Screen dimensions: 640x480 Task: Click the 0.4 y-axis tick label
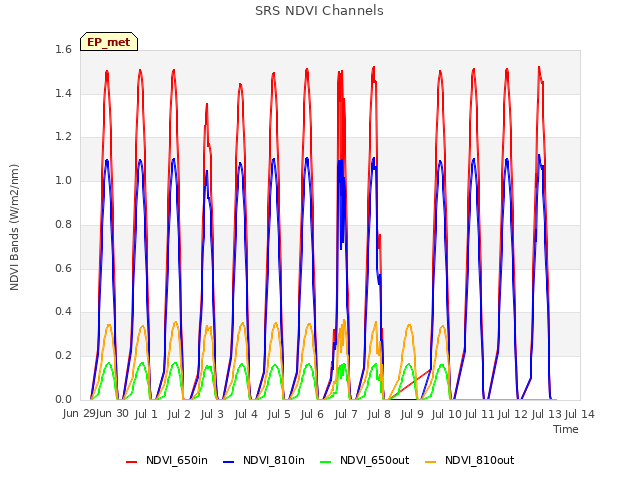63,312
